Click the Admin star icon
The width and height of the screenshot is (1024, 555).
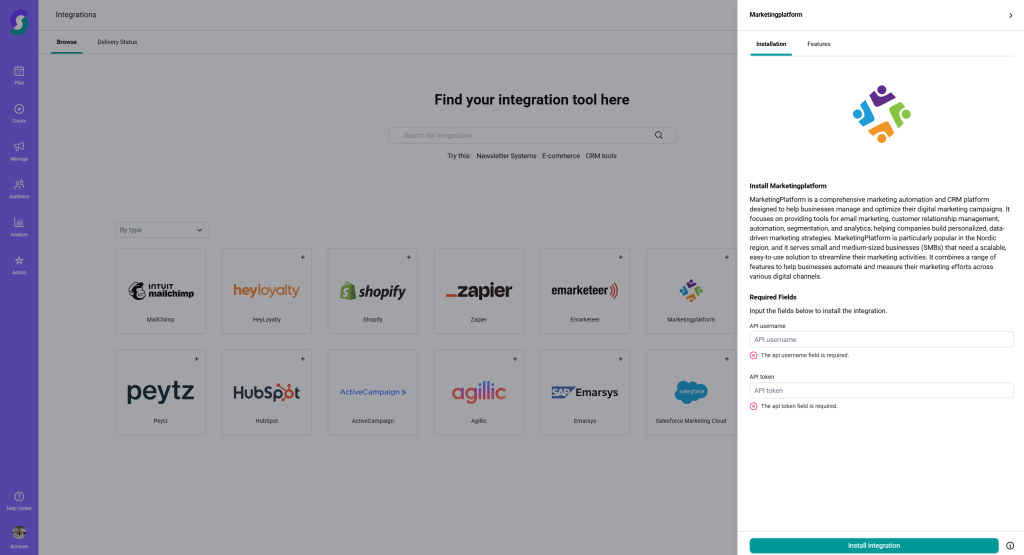19,261
